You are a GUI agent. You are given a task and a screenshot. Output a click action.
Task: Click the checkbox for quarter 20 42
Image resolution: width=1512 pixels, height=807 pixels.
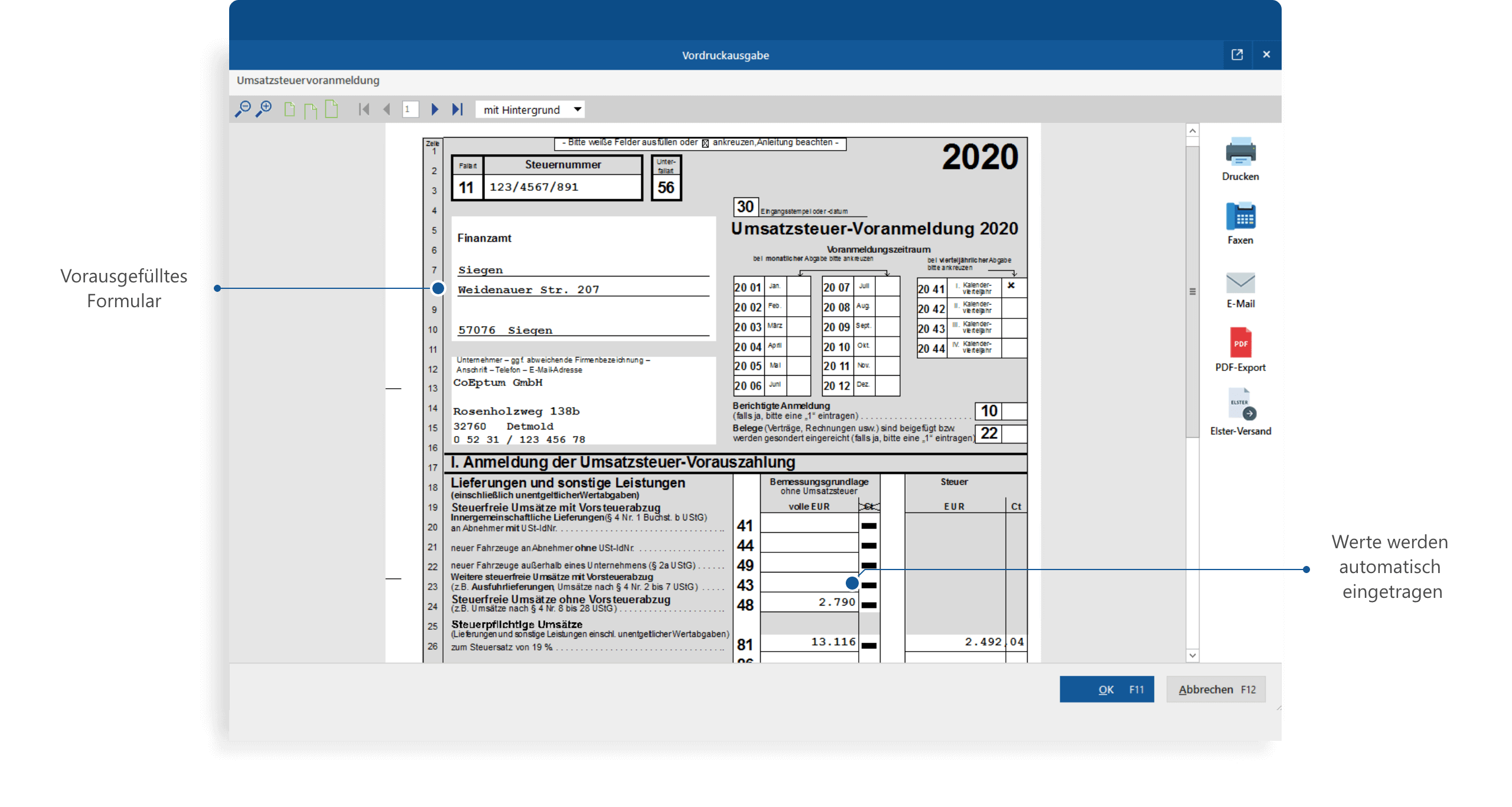point(1014,308)
